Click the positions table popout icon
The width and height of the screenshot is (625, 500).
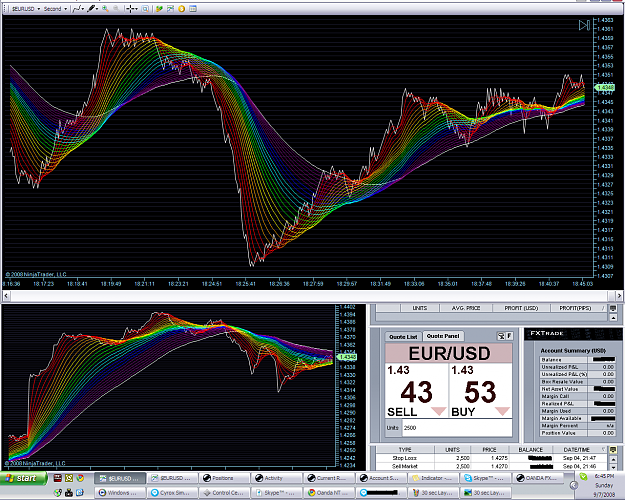click(613, 308)
